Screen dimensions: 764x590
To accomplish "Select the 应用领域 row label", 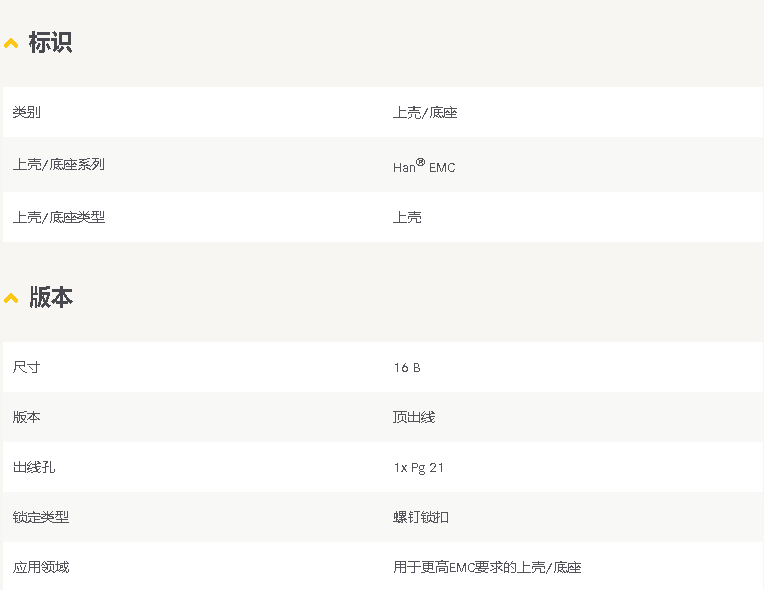I will [41, 567].
